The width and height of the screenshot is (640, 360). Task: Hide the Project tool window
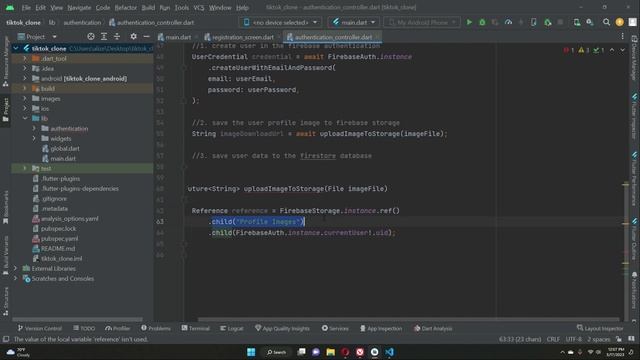tap(147, 37)
